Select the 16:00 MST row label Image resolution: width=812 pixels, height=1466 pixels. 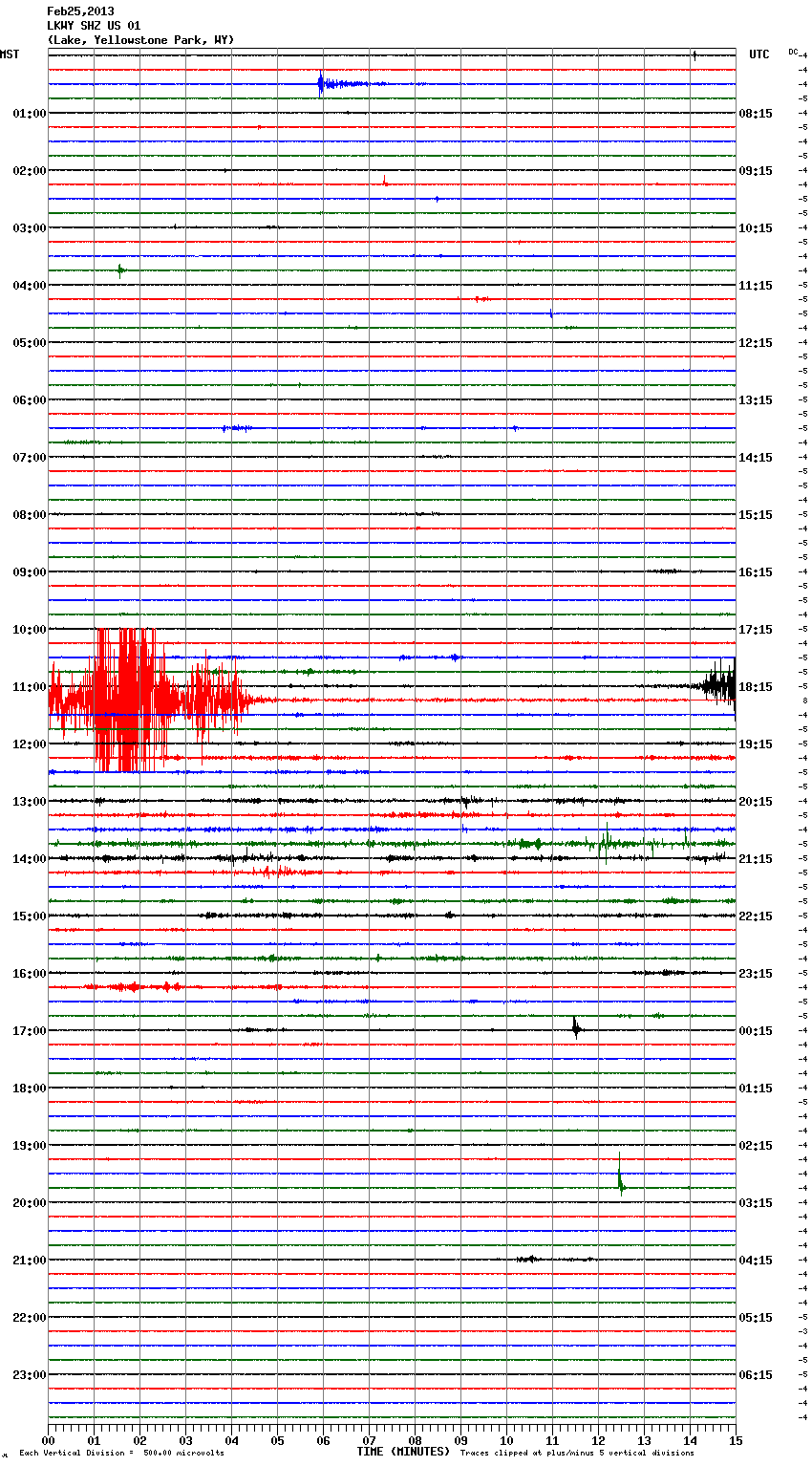tap(30, 974)
